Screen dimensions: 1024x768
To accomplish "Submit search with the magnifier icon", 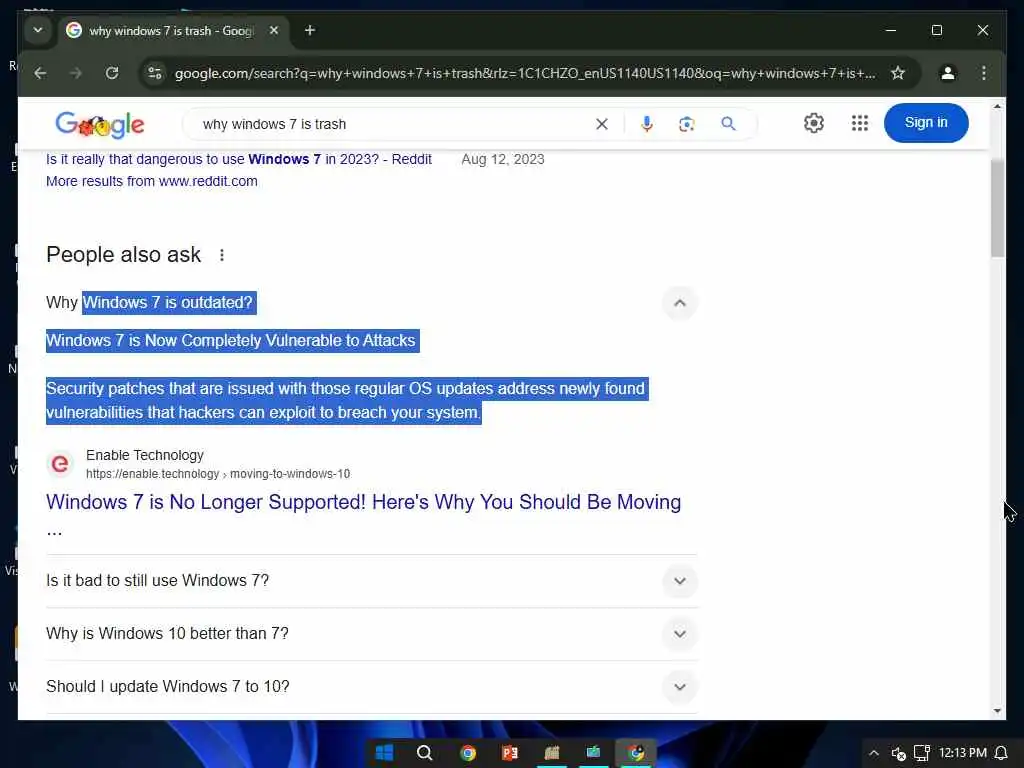I will [728, 124].
